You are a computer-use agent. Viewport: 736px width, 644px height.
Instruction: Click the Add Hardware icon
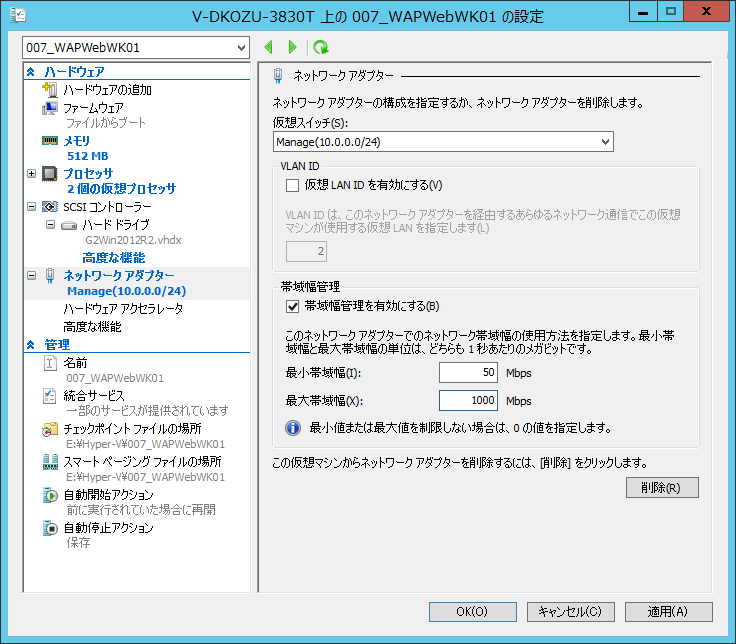coord(49,89)
